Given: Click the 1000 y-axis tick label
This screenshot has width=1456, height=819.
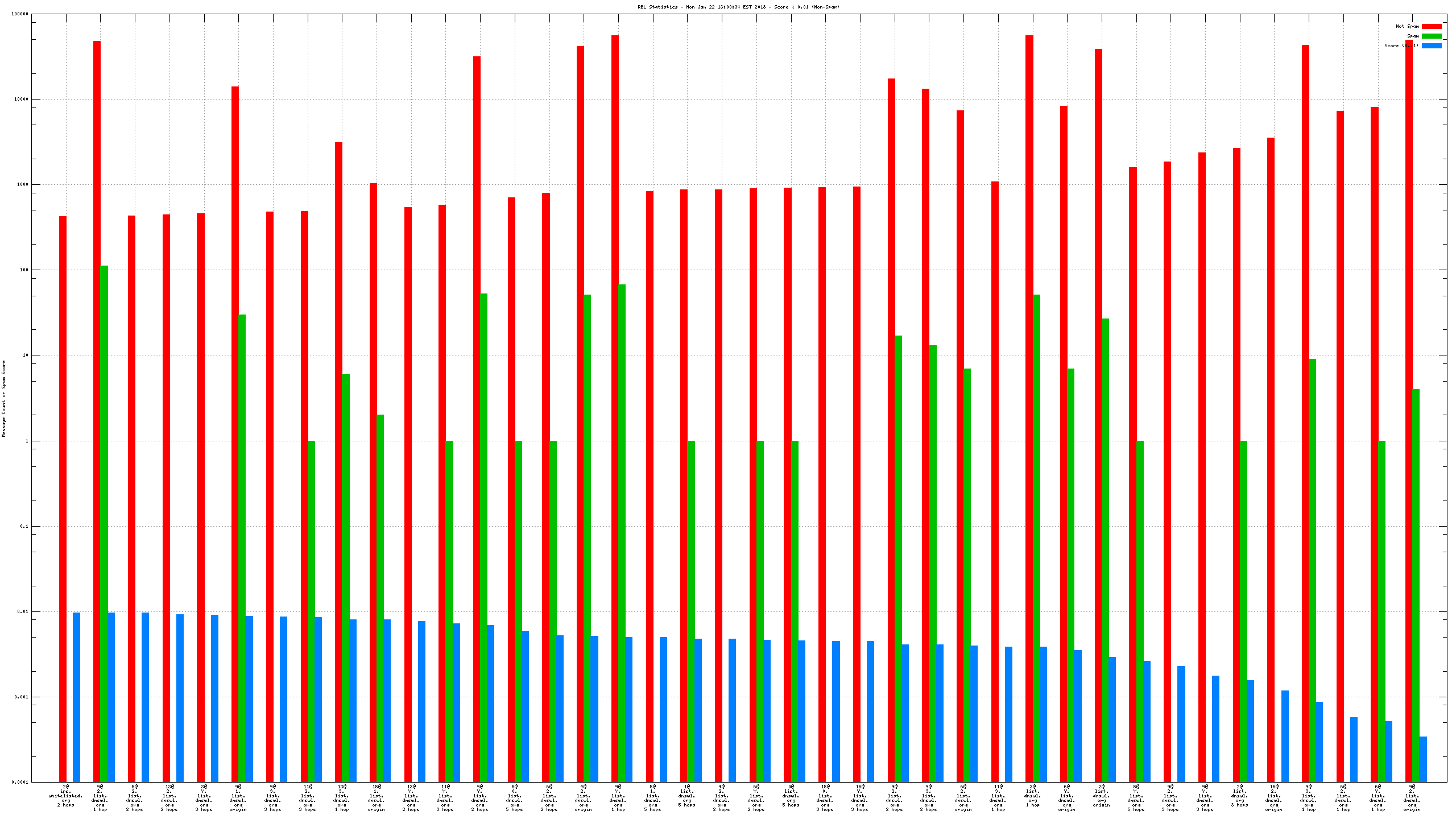Looking at the screenshot, I should tap(22, 185).
